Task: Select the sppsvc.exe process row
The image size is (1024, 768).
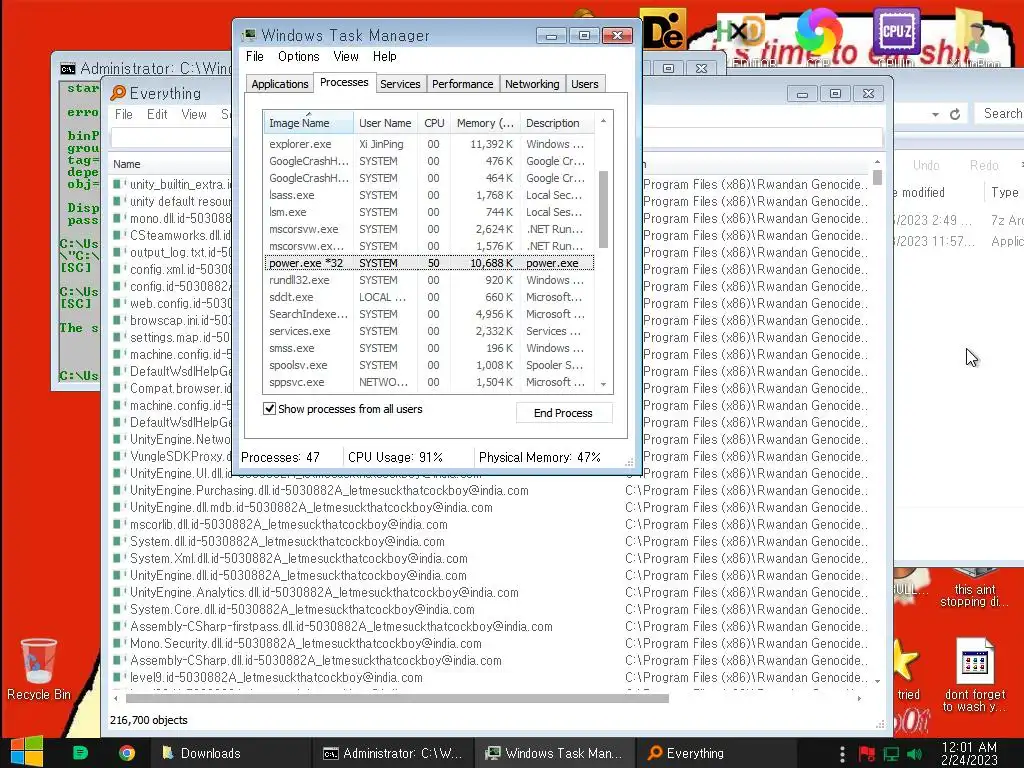Action: point(429,382)
